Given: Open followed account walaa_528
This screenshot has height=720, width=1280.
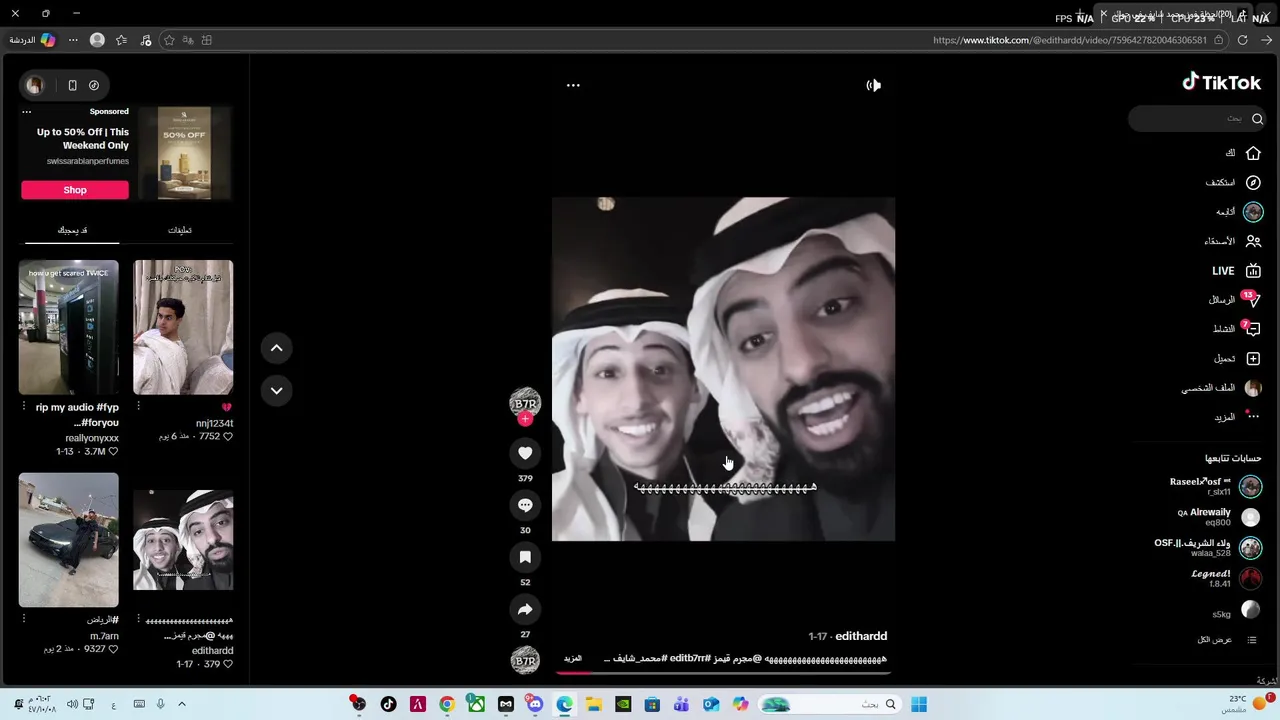Looking at the screenshot, I should tap(1208, 547).
